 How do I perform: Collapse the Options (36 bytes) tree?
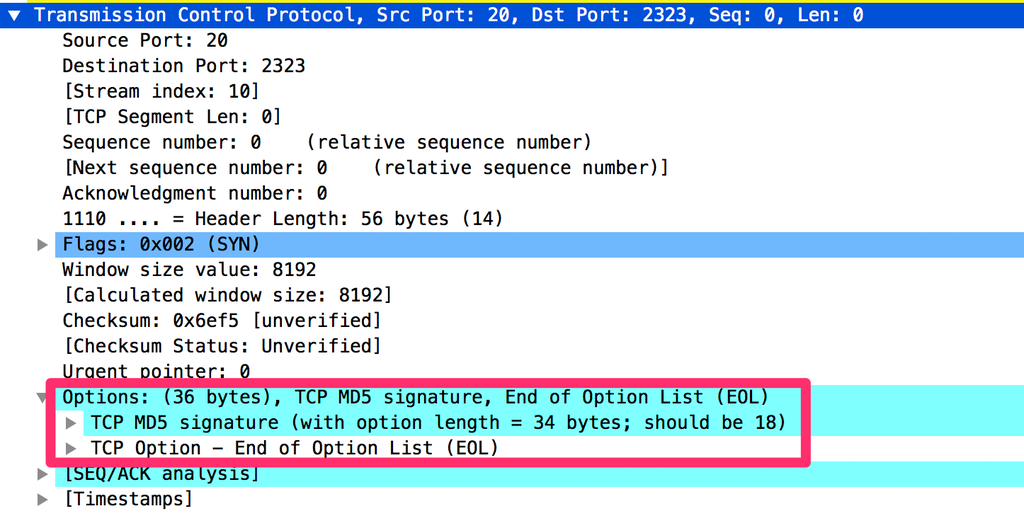tap(42, 397)
